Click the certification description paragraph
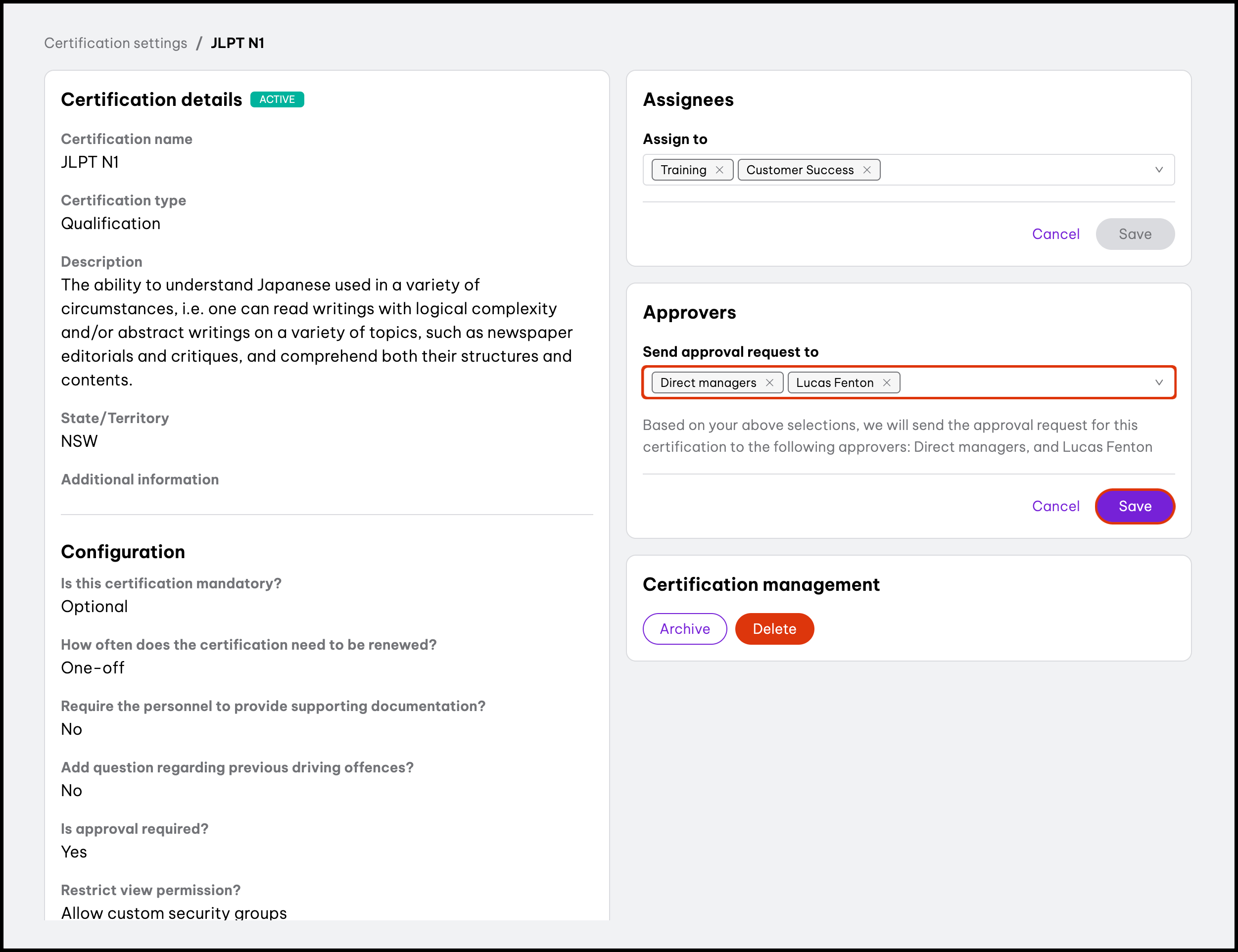Screen dimensions: 1238x952 [317, 332]
